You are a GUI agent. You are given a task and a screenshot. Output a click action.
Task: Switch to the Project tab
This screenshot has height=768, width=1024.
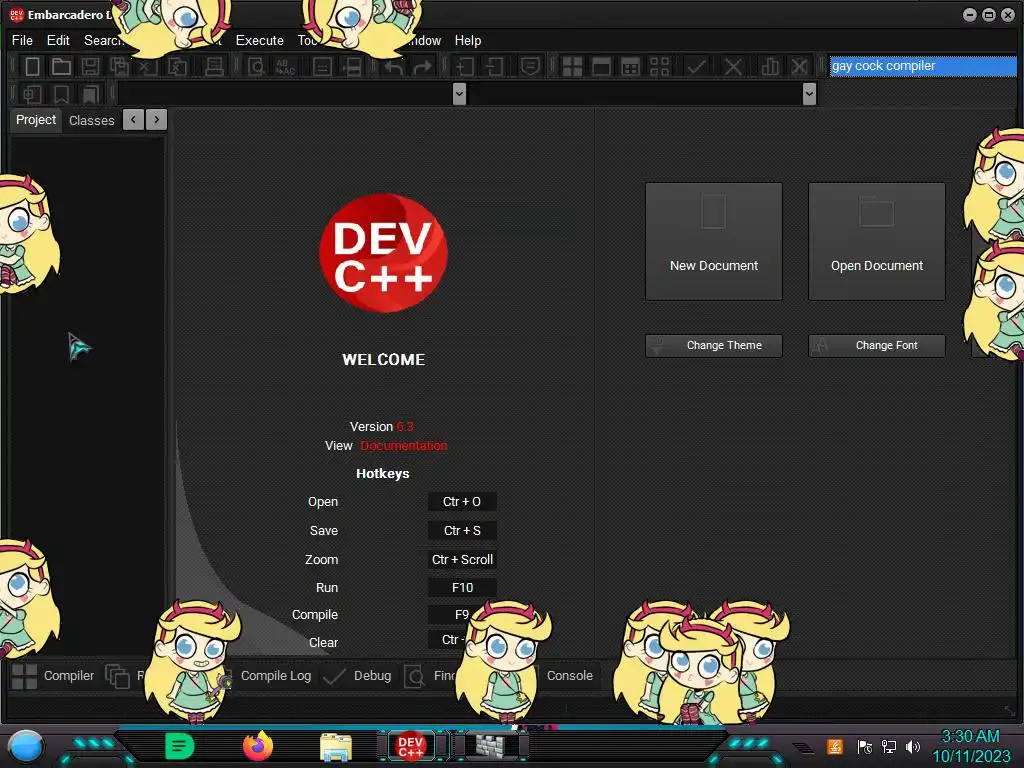click(36, 120)
